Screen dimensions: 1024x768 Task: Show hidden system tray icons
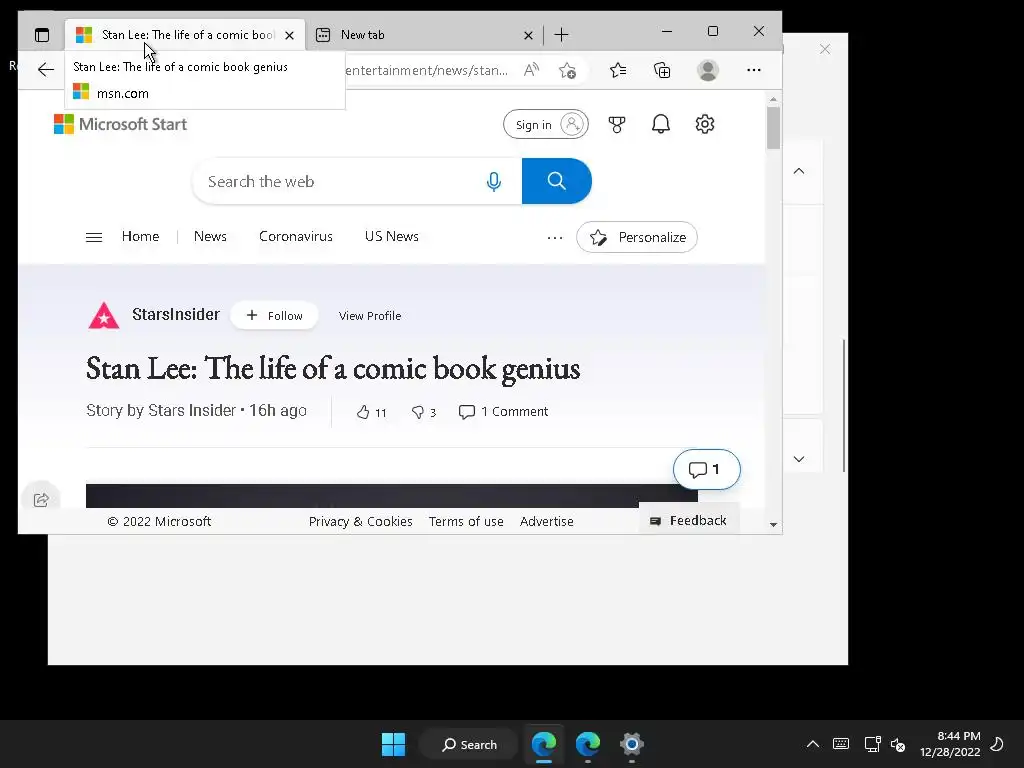coord(812,744)
